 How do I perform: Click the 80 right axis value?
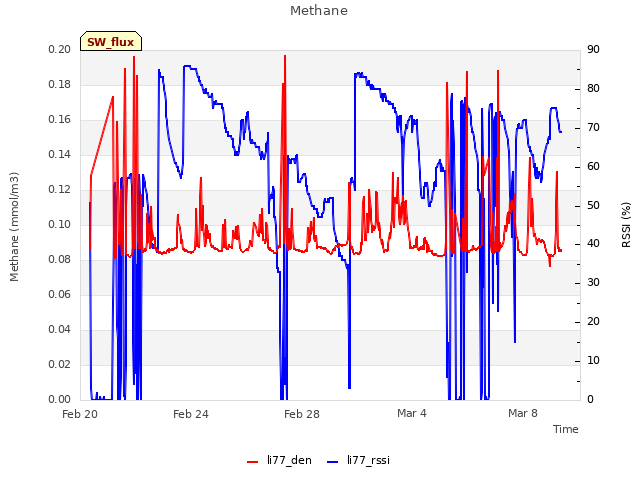(x=593, y=89)
